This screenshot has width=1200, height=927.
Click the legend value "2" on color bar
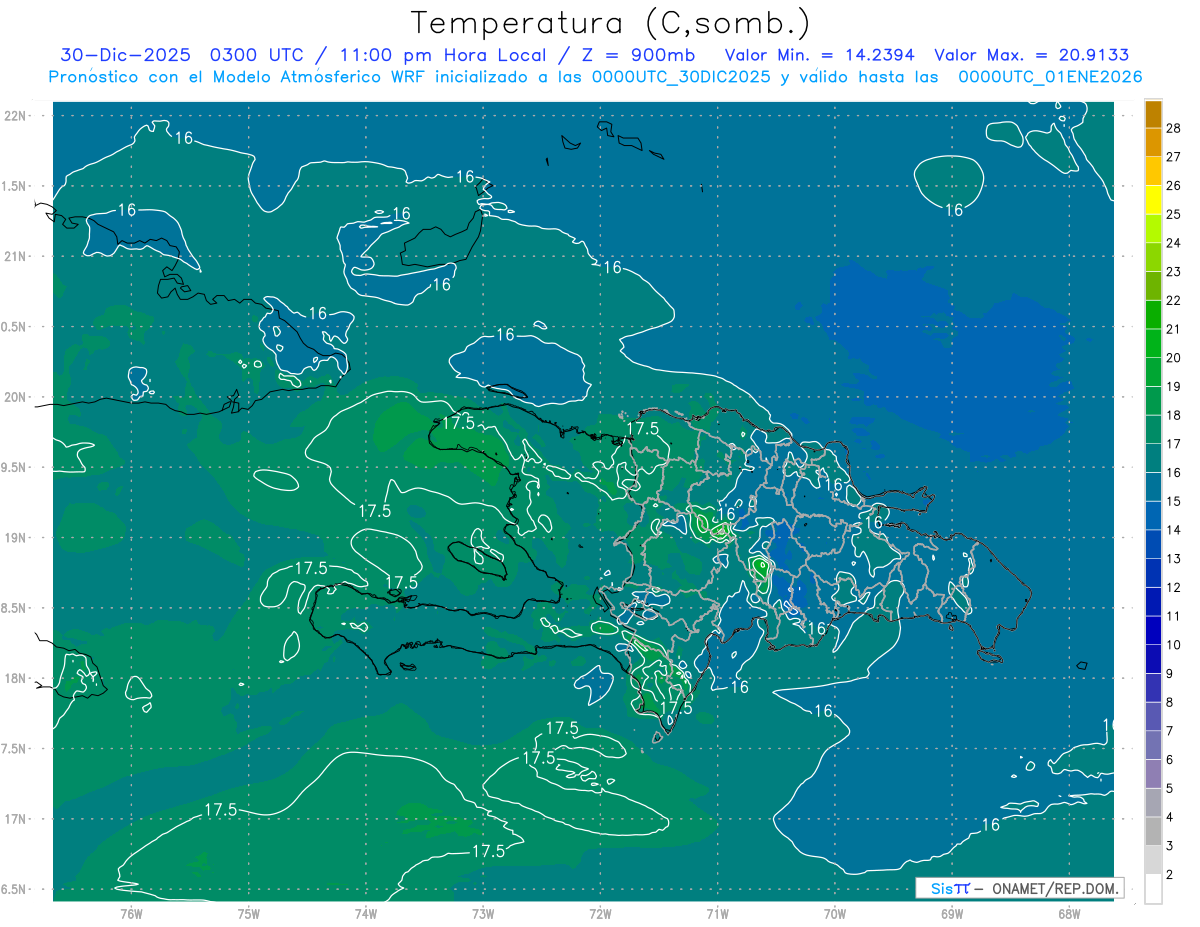1171,875
